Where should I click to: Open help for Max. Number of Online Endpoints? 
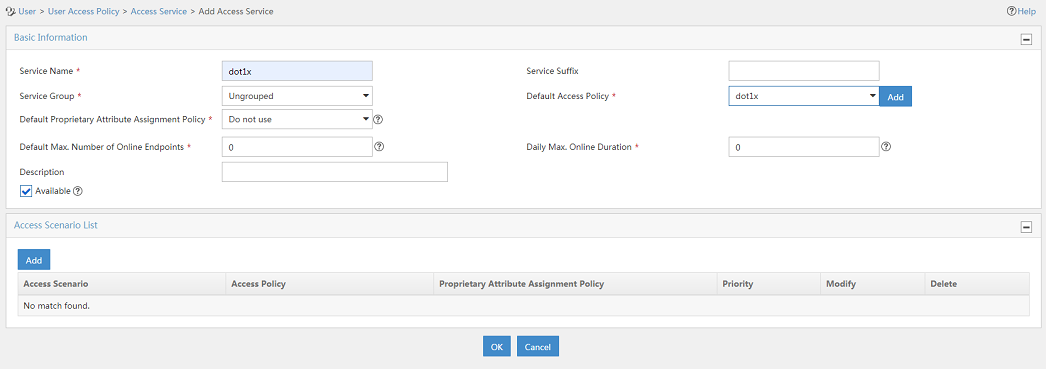[379, 146]
